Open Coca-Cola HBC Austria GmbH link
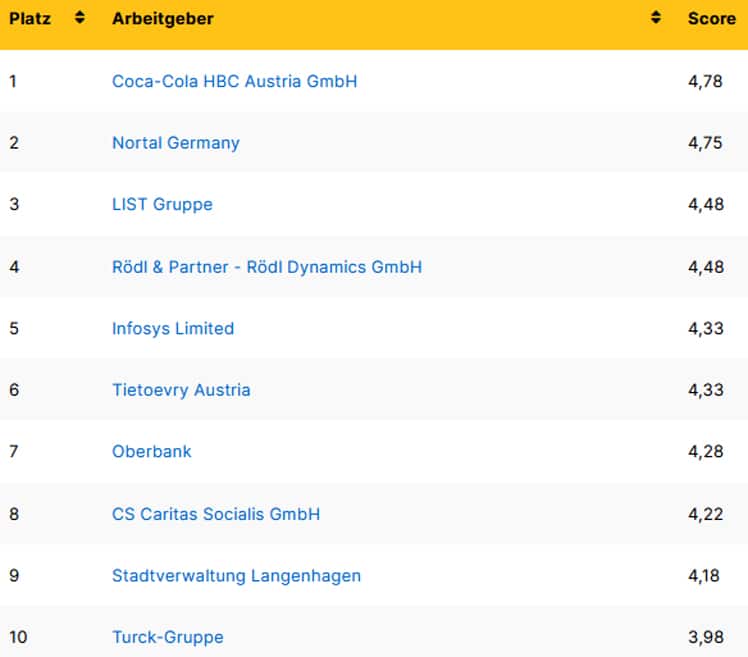 pyautogui.click(x=234, y=81)
